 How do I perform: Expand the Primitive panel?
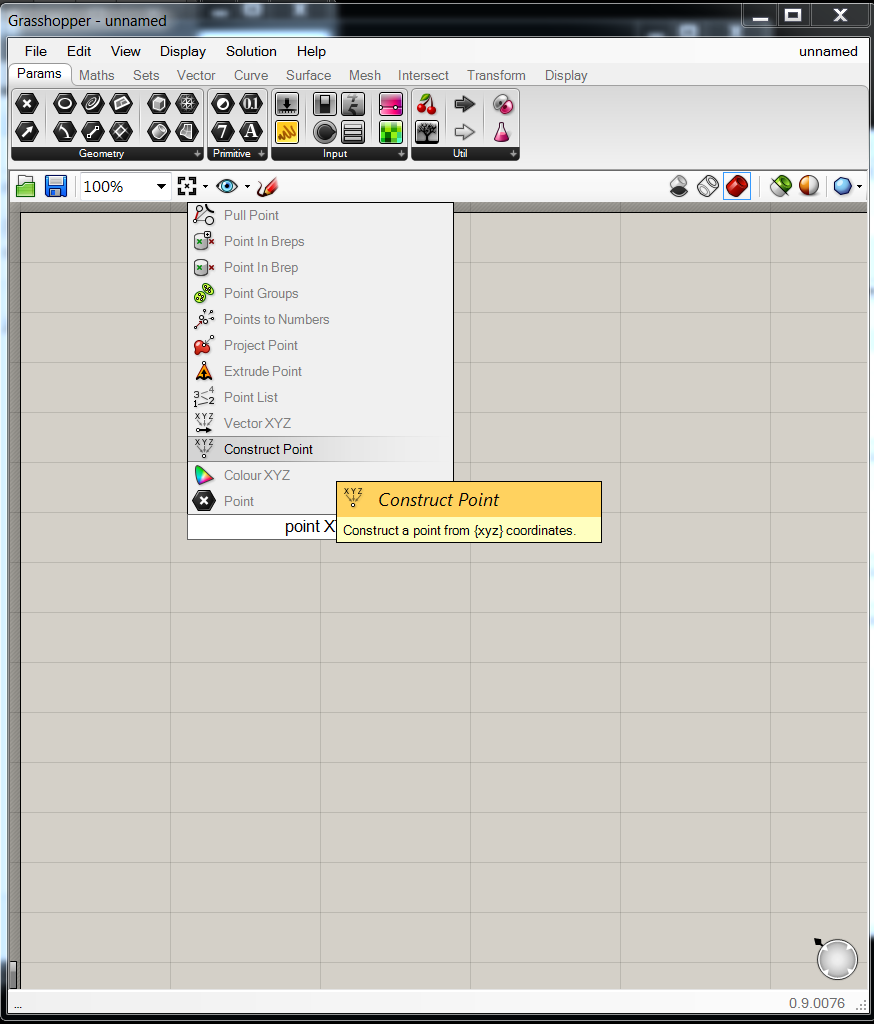(x=261, y=153)
